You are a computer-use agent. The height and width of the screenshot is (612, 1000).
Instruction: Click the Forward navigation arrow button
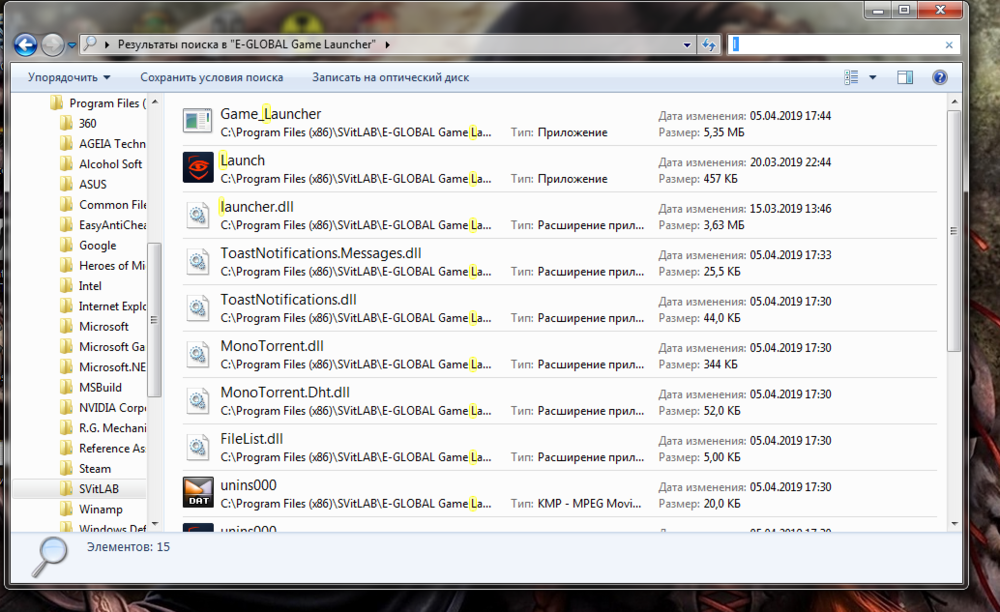click(52, 45)
